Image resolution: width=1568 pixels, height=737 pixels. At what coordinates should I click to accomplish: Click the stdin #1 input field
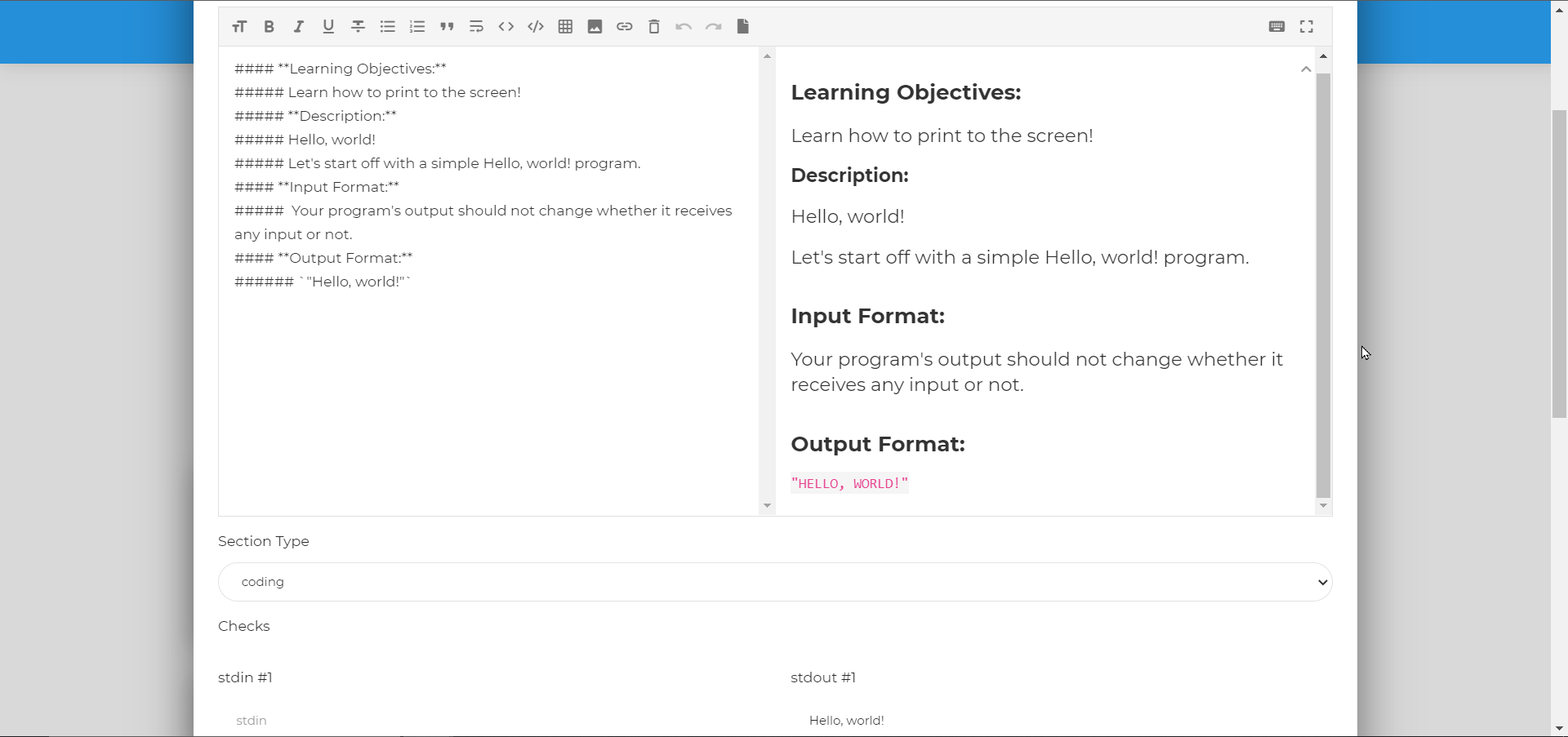pos(488,720)
